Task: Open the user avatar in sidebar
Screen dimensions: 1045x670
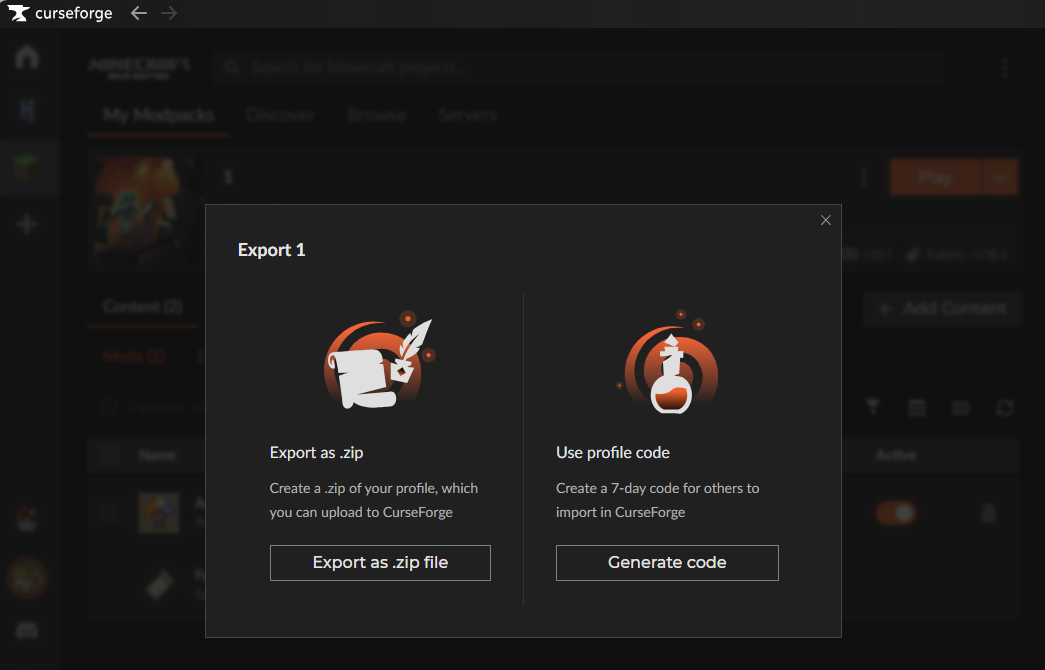Action: 27,577
